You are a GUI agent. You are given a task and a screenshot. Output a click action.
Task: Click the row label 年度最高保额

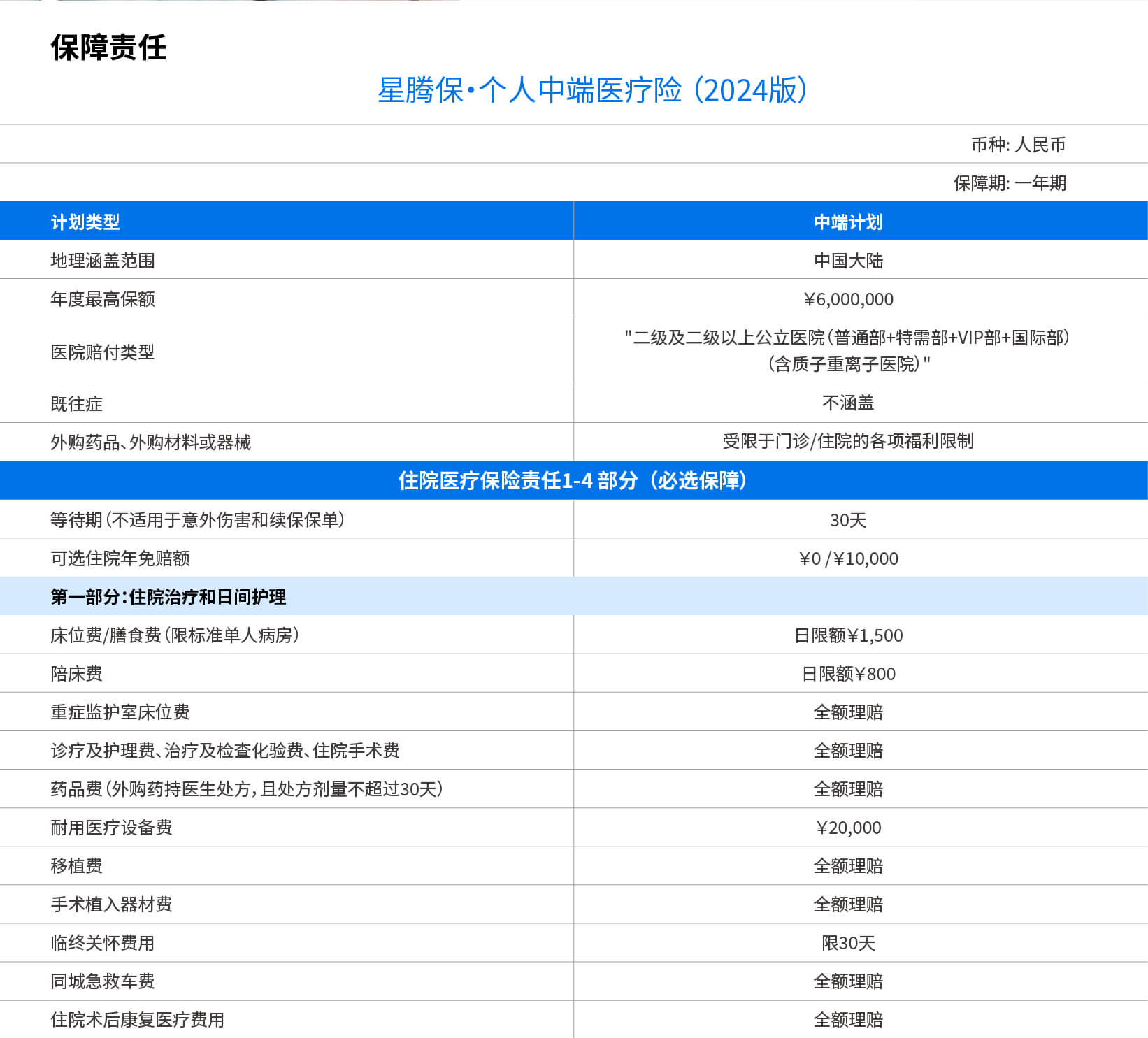click(x=103, y=298)
